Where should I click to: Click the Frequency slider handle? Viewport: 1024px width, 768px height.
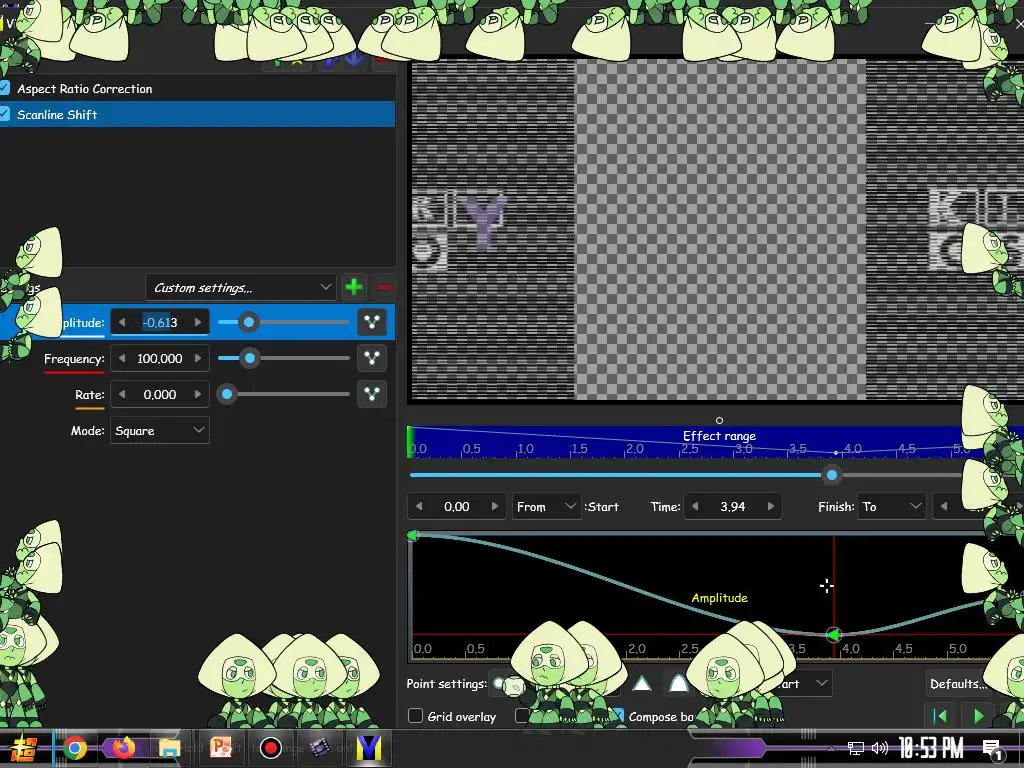pos(249,358)
